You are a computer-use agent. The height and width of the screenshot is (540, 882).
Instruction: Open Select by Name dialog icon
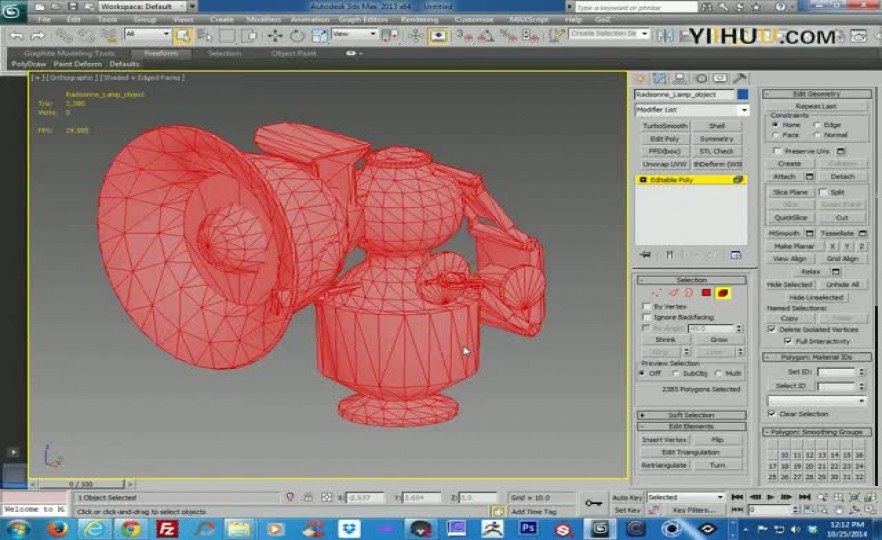point(205,36)
